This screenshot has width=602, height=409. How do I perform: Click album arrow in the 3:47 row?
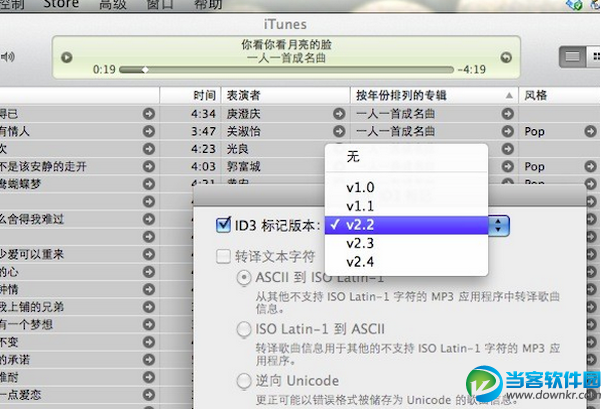[508, 131]
